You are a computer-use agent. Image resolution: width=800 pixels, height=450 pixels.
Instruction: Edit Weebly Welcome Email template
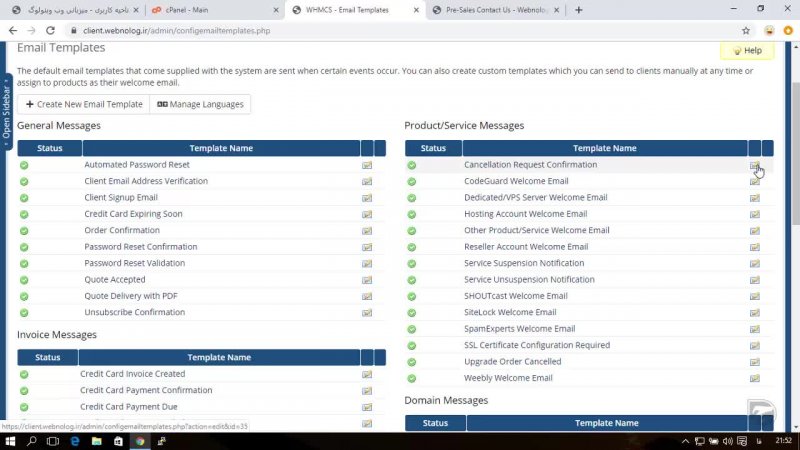point(755,378)
